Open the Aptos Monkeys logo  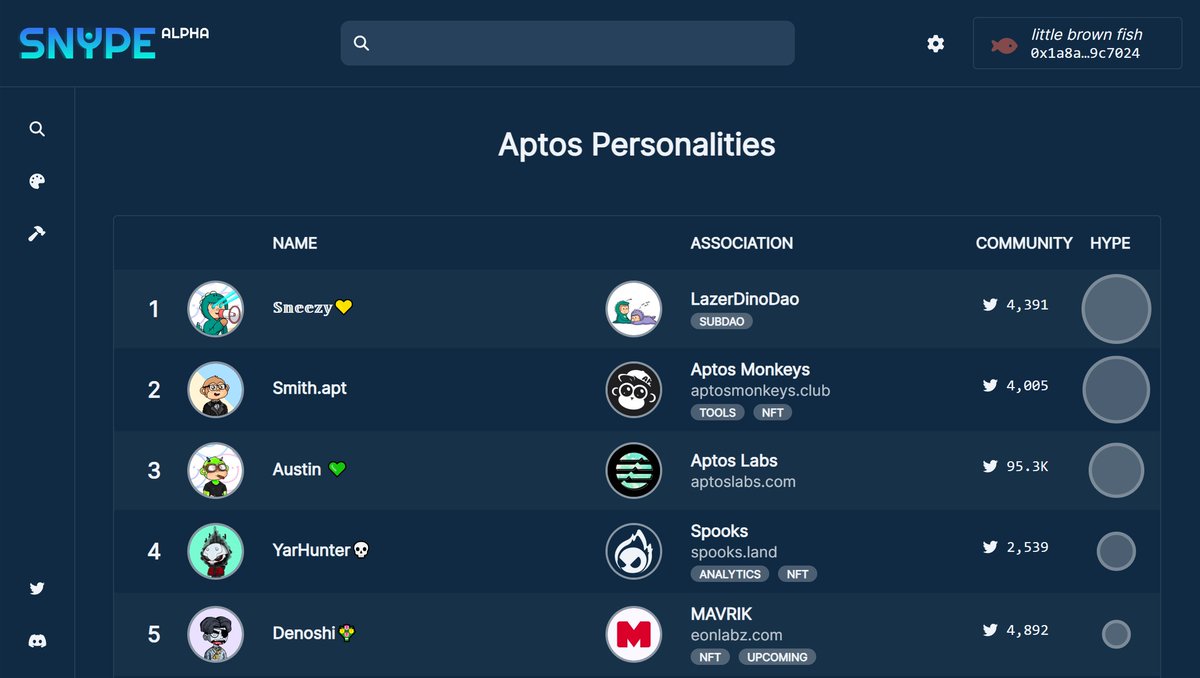coord(634,390)
